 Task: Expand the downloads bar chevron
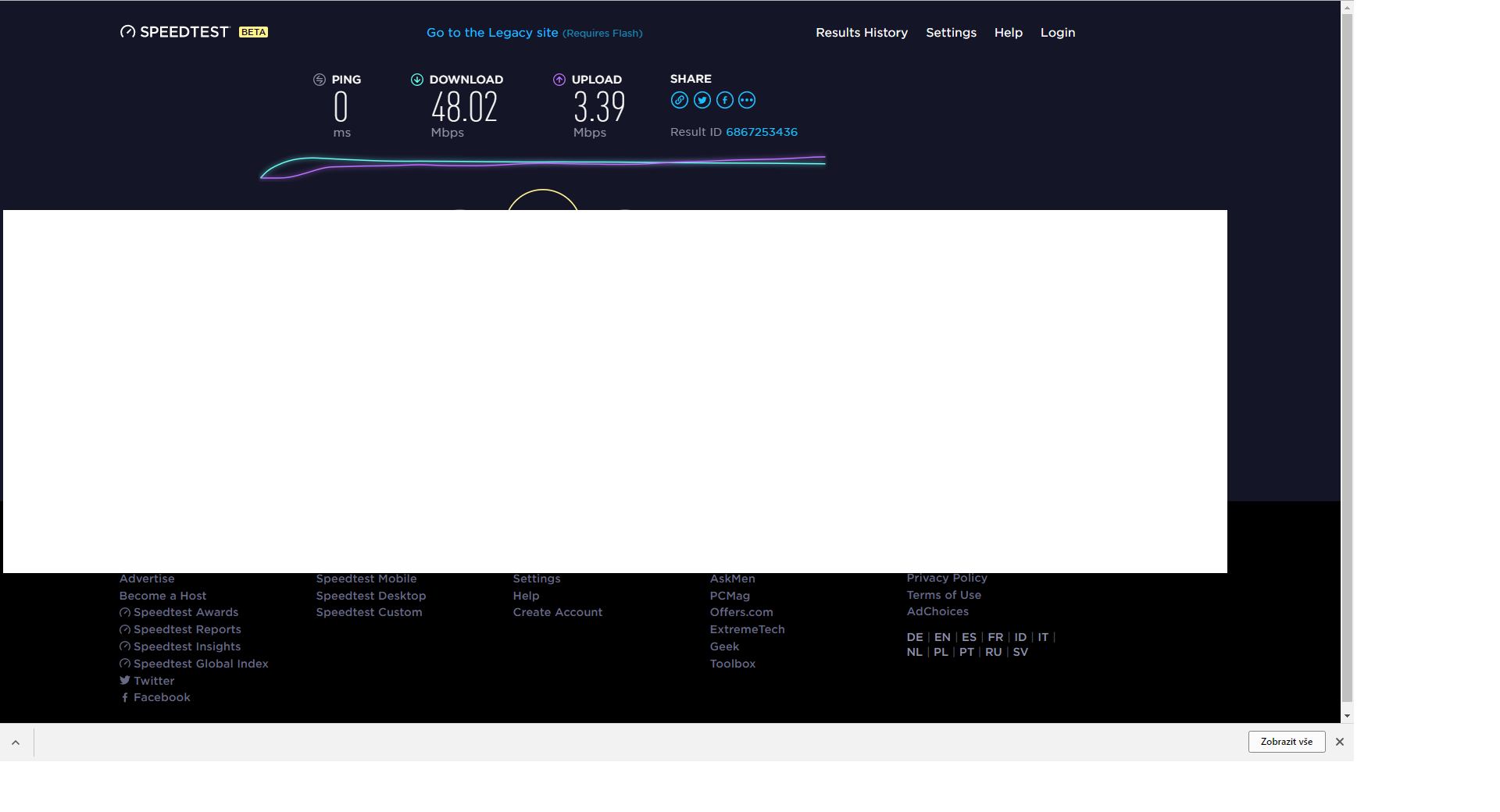tap(16, 743)
